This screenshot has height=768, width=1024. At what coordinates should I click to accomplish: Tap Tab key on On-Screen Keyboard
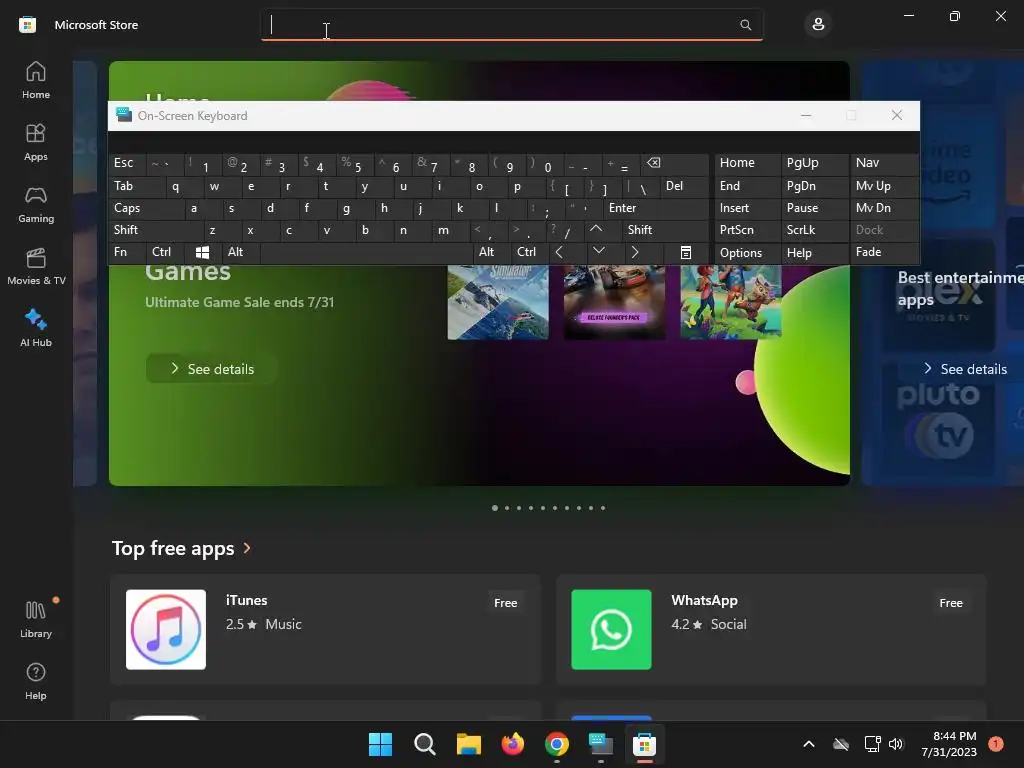(x=136, y=186)
